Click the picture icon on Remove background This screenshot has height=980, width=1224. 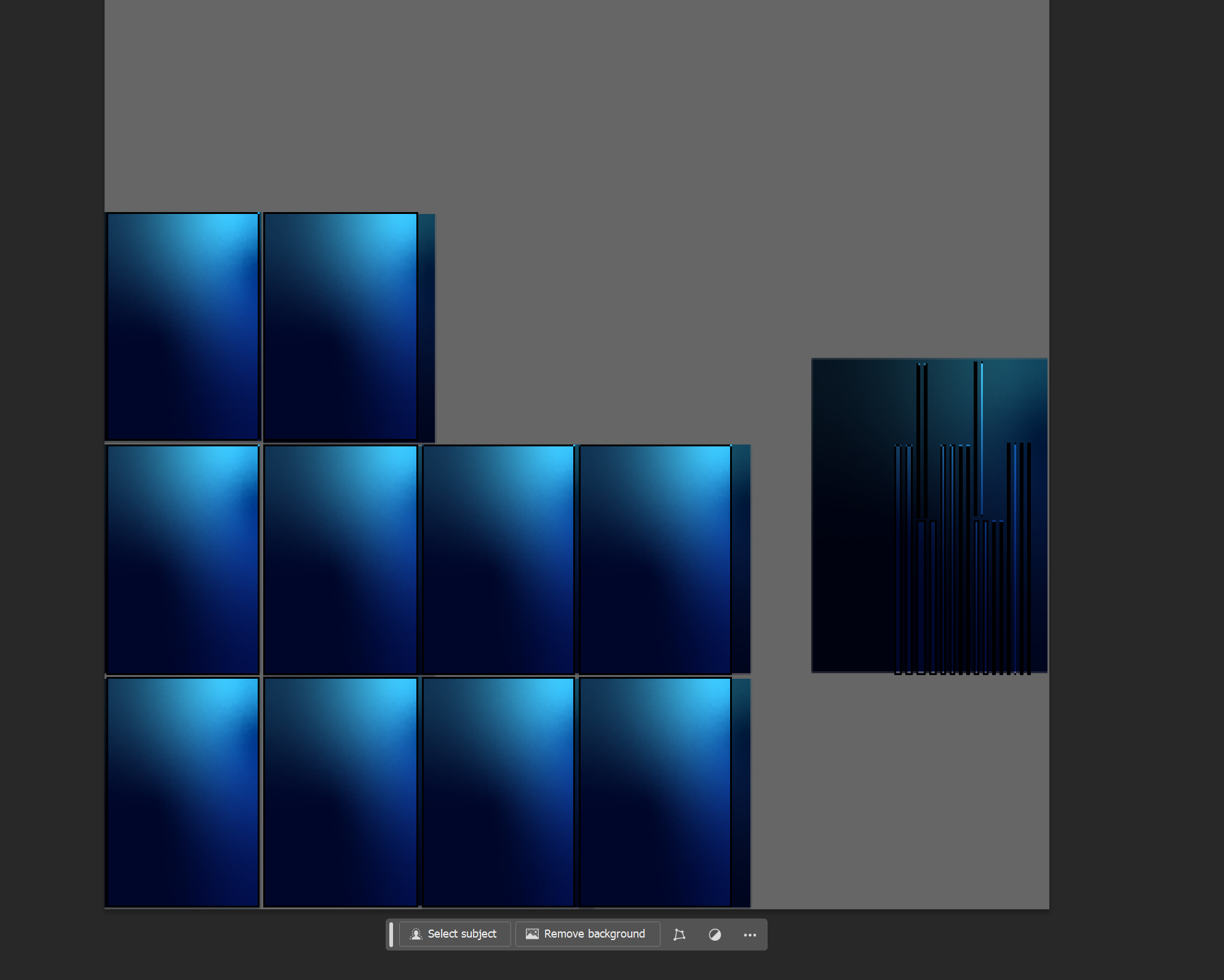pos(532,934)
